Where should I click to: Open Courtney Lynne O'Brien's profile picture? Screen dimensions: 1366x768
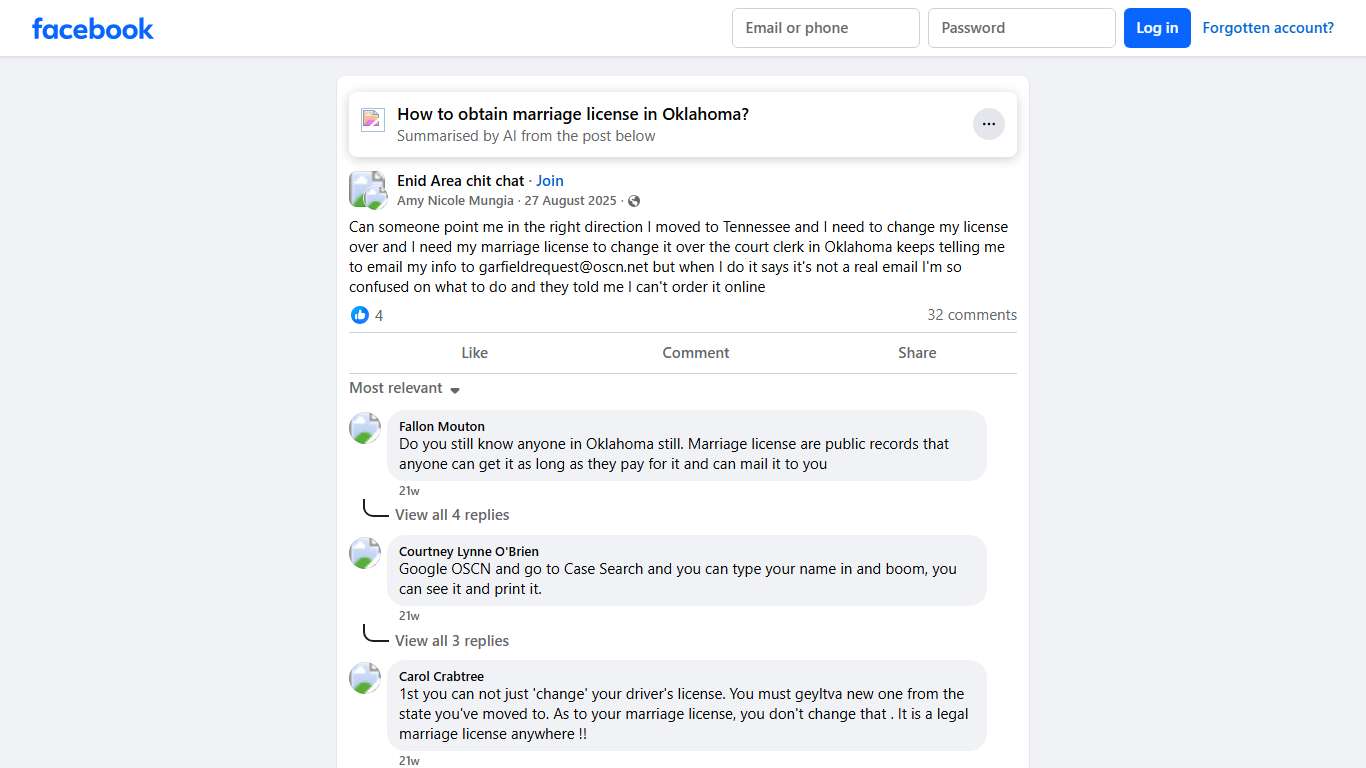[x=365, y=553]
